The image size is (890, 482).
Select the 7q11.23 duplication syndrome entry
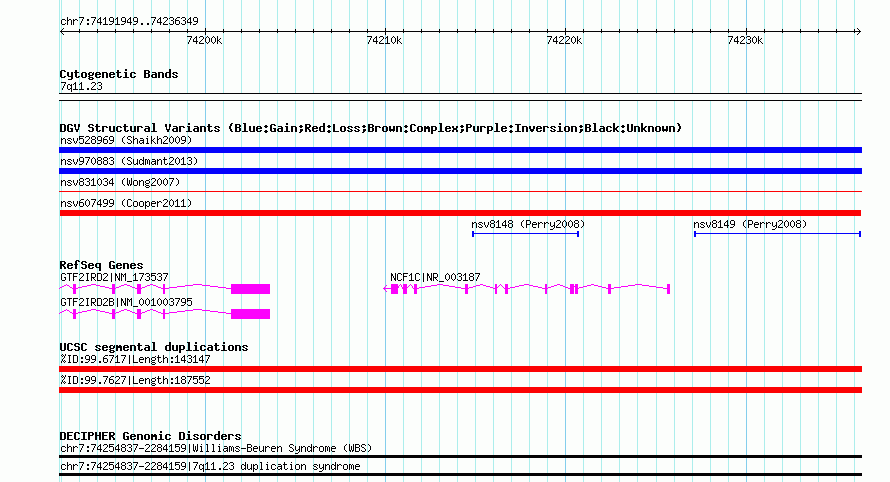pyautogui.click(x=210, y=467)
